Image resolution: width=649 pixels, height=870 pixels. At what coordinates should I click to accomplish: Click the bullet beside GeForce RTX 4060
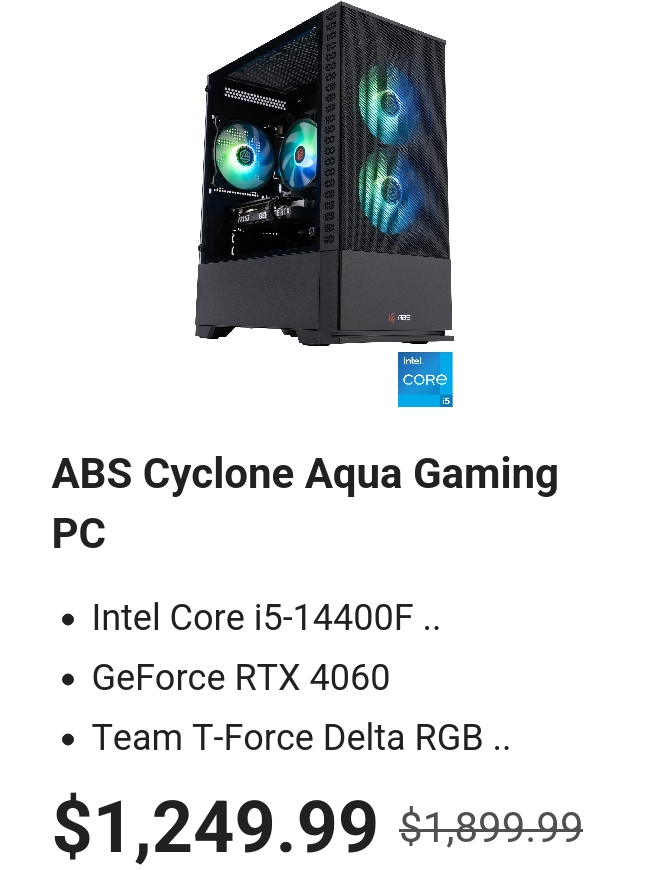click(68, 679)
